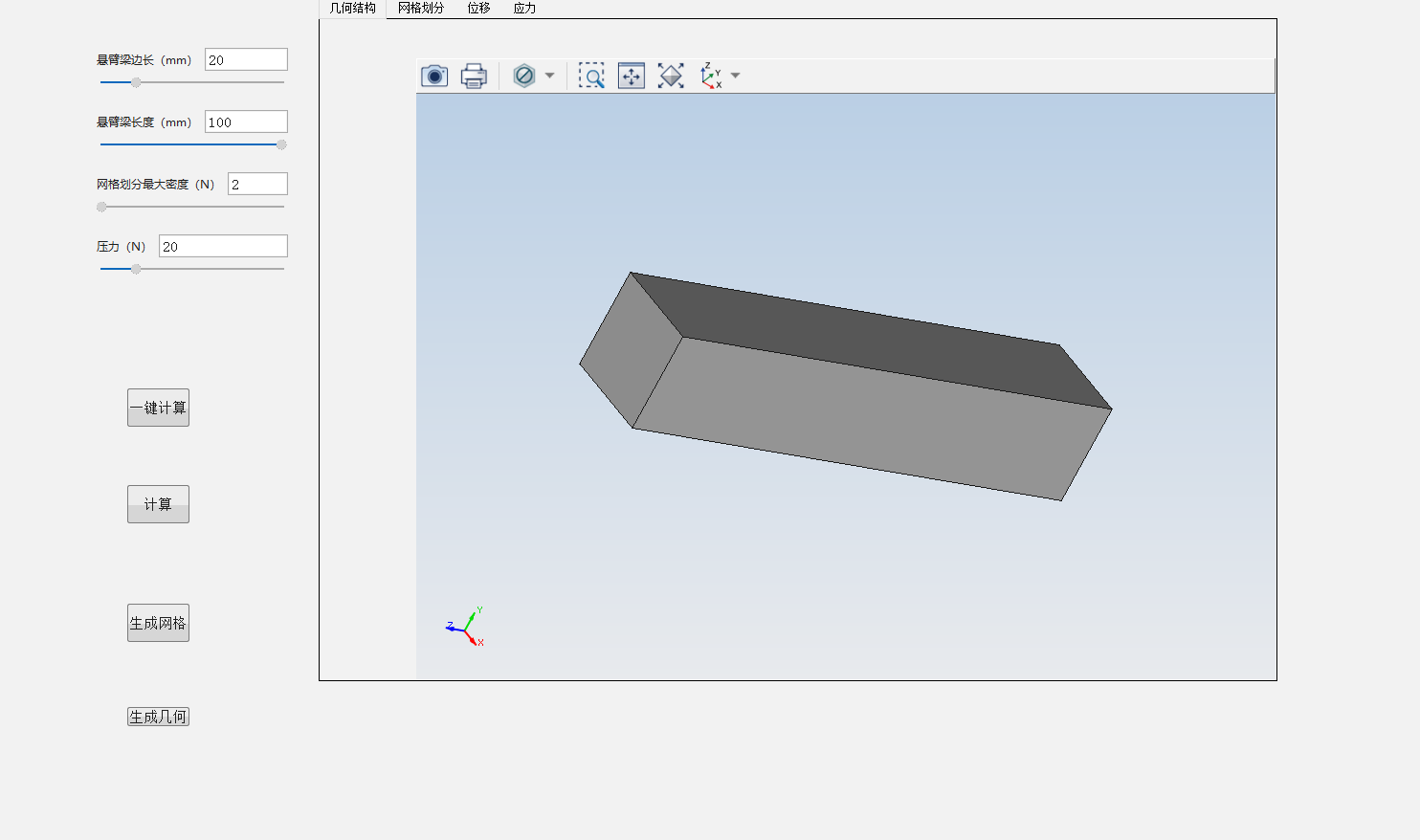Viewport: 1420px width, 840px height.
Task: Click the 网格划分最大密度 input field
Action: point(257,184)
